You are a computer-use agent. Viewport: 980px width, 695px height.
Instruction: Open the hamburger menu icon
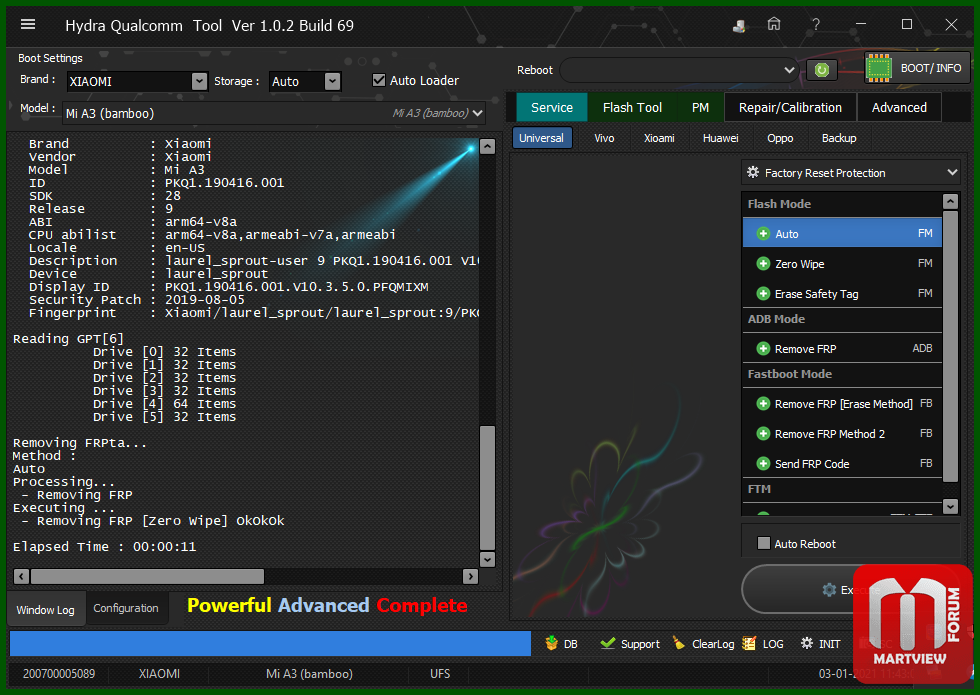tap(28, 24)
